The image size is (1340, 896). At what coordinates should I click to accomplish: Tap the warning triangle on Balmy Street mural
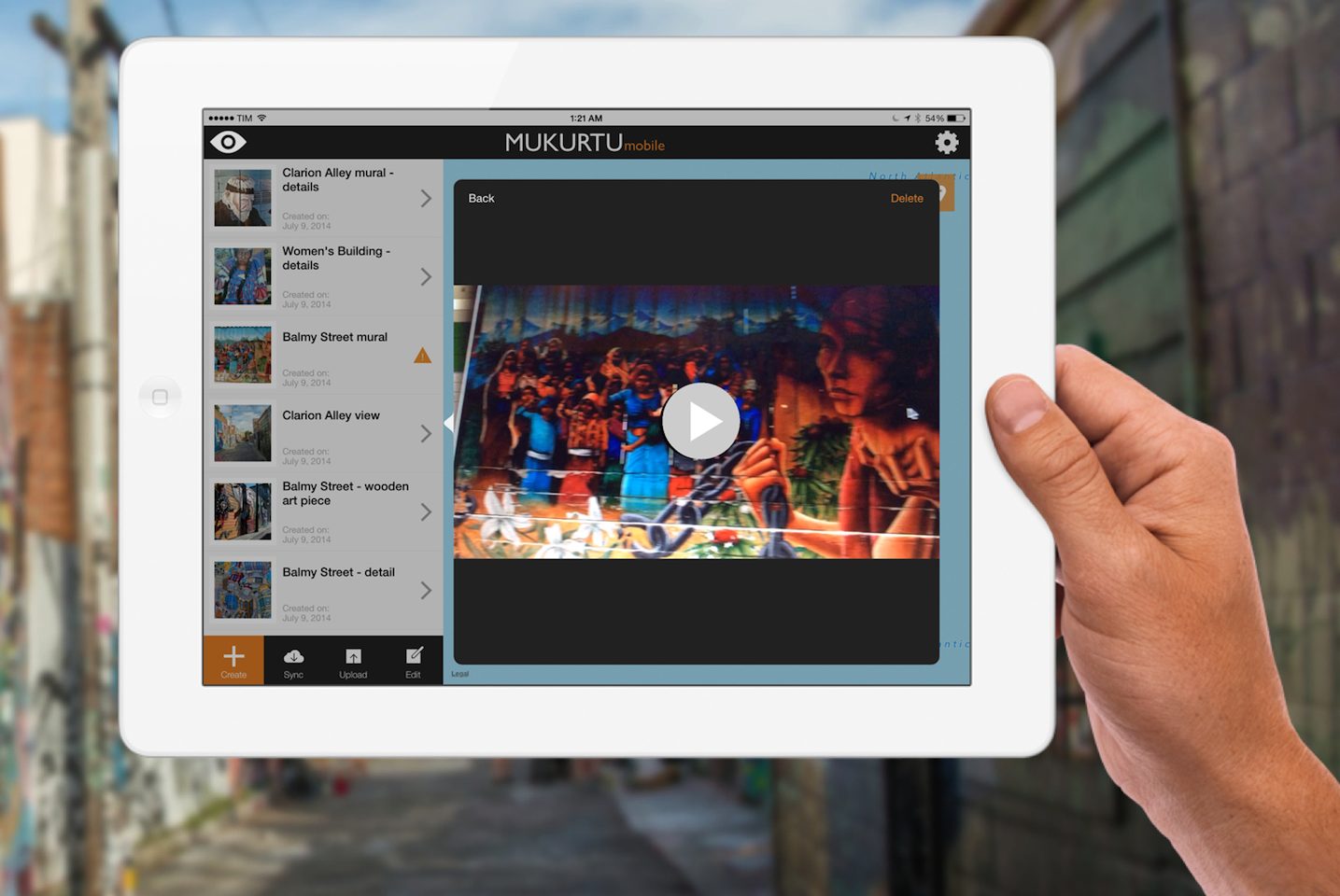[x=422, y=355]
